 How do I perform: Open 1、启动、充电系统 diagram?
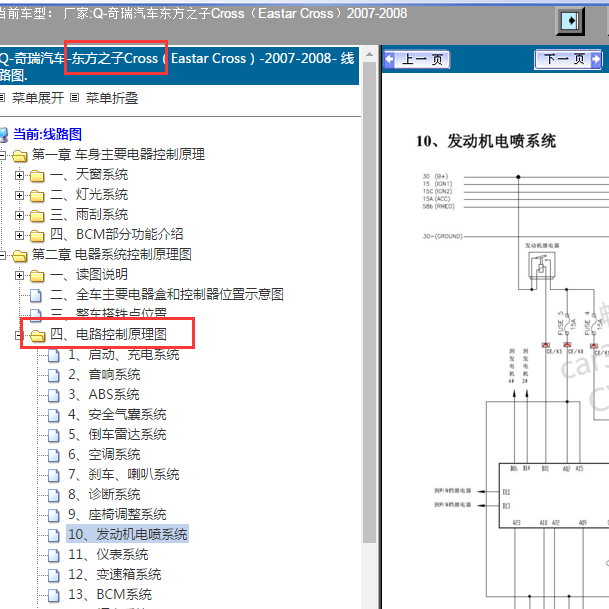[x=124, y=355]
